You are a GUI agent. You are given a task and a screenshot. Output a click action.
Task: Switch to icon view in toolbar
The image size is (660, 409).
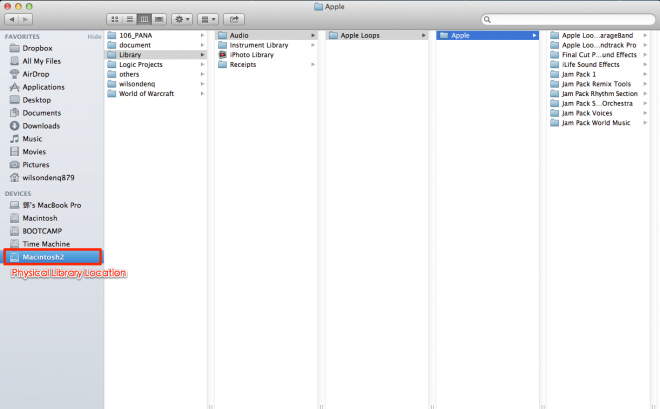coord(116,19)
